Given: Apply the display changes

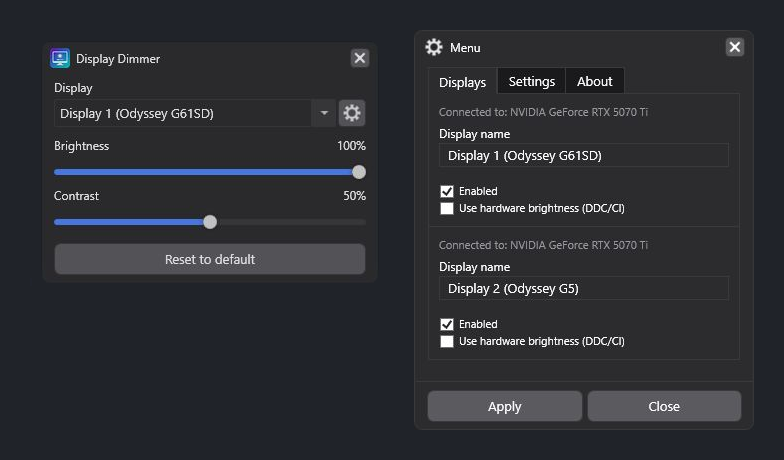Looking at the screenshot, I should pos(504,406).
